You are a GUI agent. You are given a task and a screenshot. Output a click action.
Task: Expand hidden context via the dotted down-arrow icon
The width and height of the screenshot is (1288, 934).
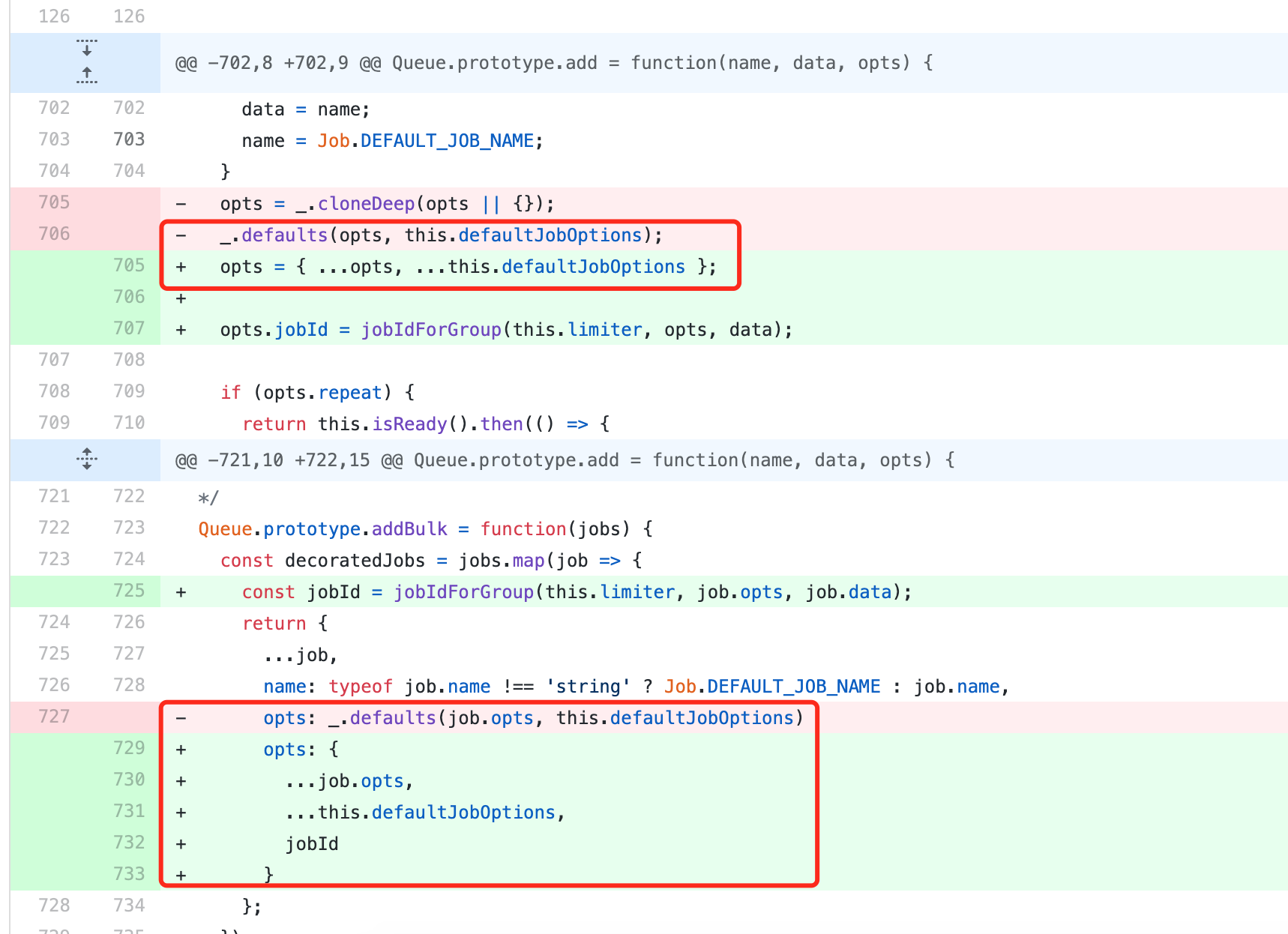pyautogui.click(x=87, y=49)
